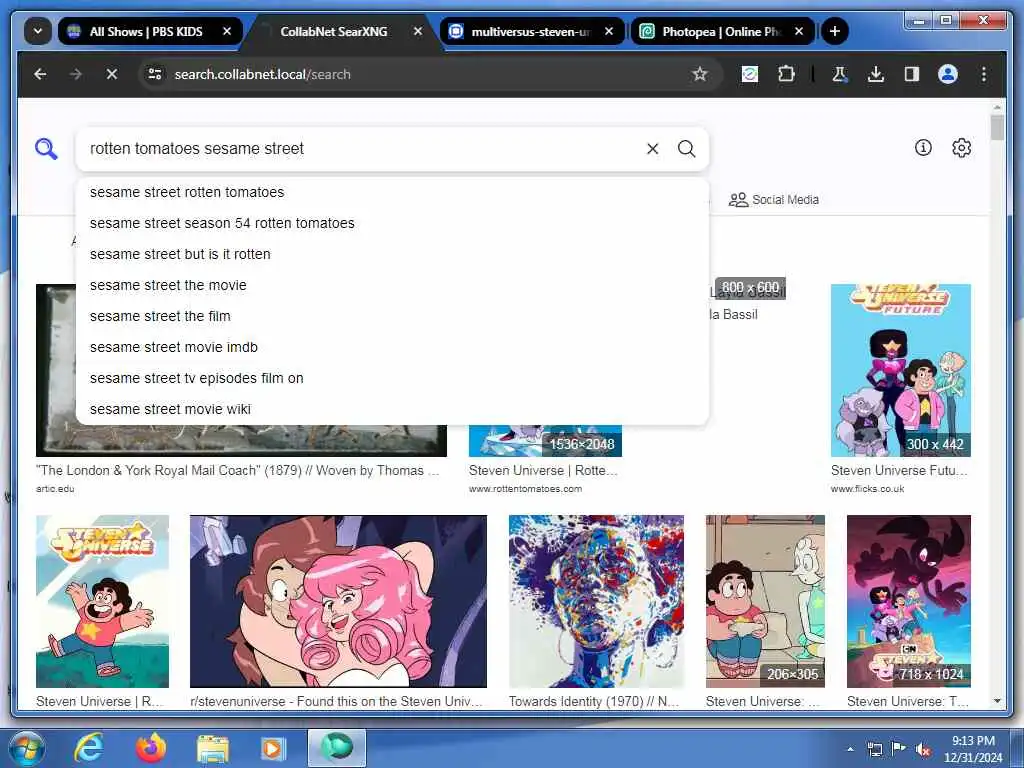The image size is (1024, 768).
Task: Close the Photopea tab
Action: 799,31
